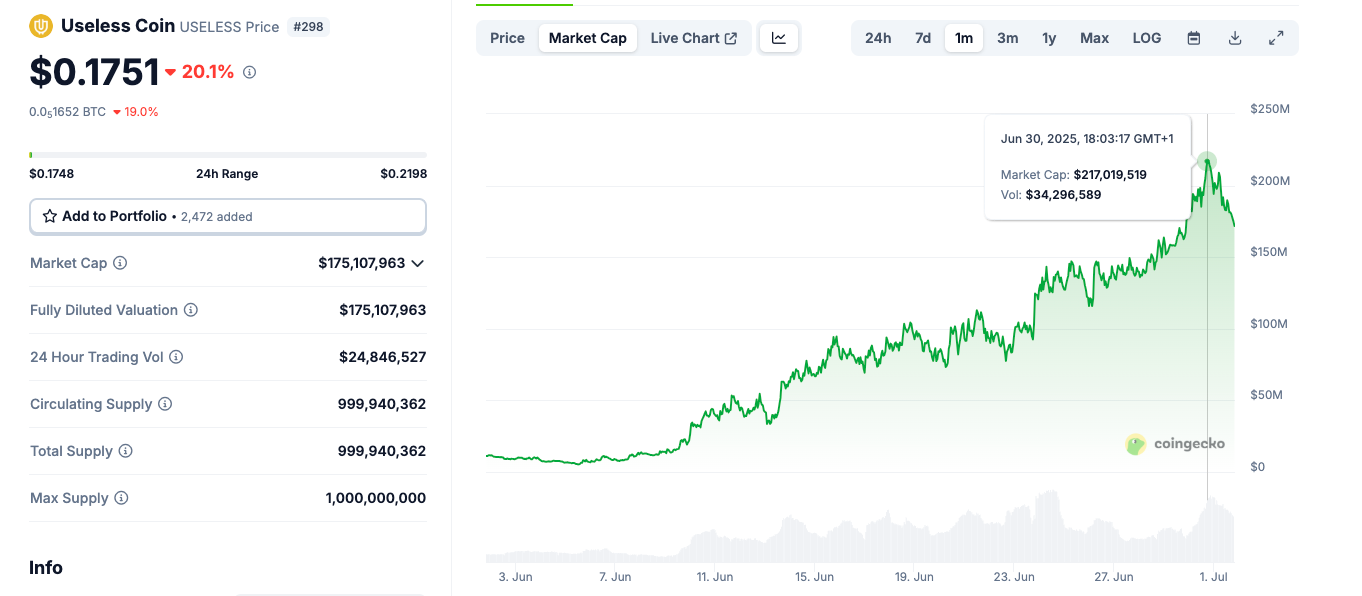The image size is (1362, 596).
Task: Click info icon next to Market Cap
Action: (x=120, y=263)
